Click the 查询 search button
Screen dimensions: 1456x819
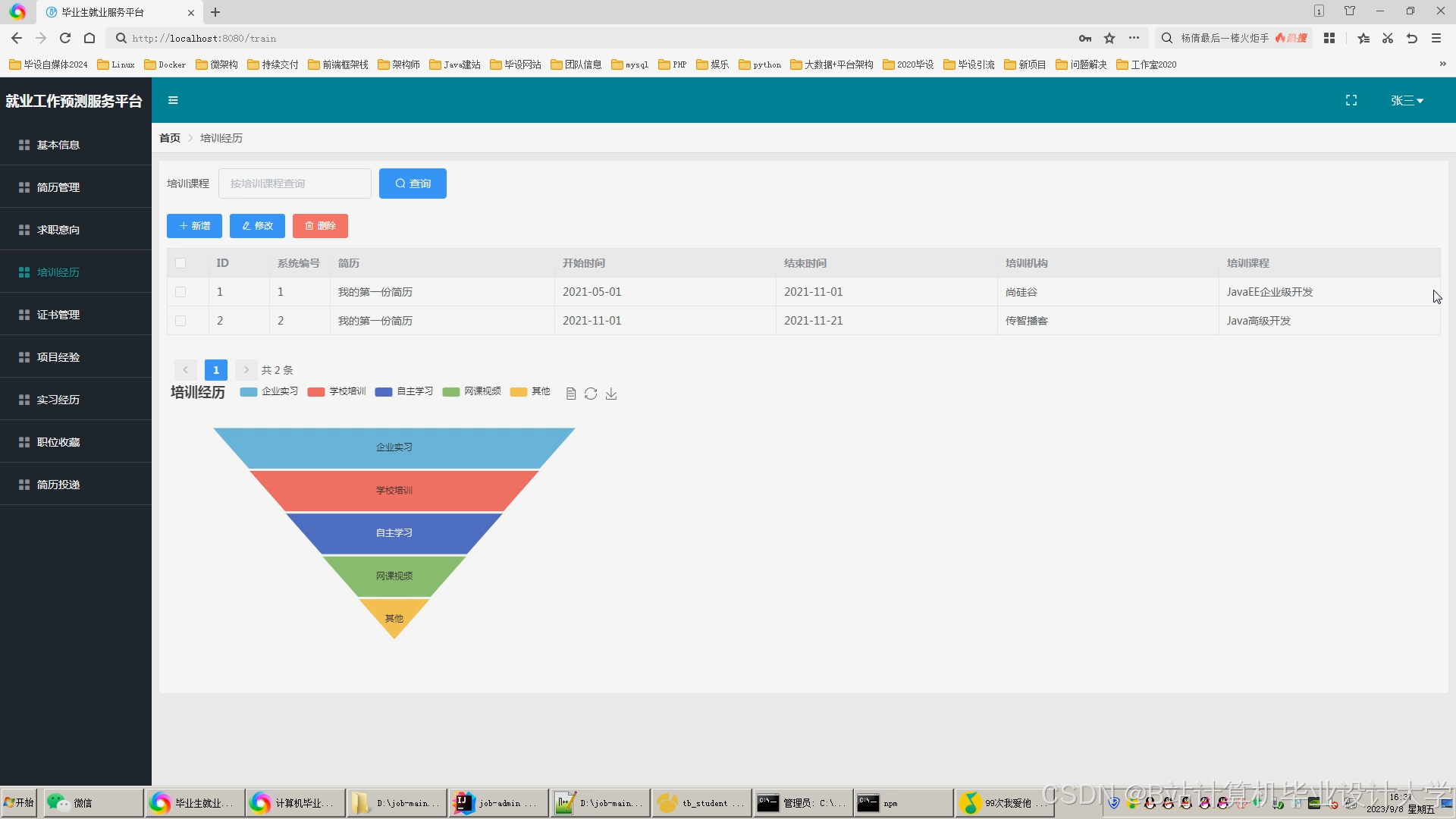coord(413,184)
